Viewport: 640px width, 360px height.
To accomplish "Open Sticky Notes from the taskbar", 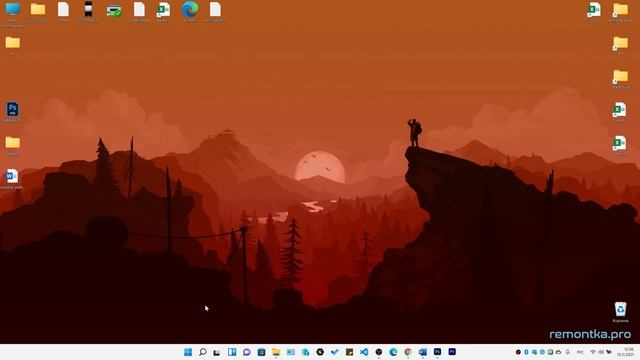I will pos(349,352).
